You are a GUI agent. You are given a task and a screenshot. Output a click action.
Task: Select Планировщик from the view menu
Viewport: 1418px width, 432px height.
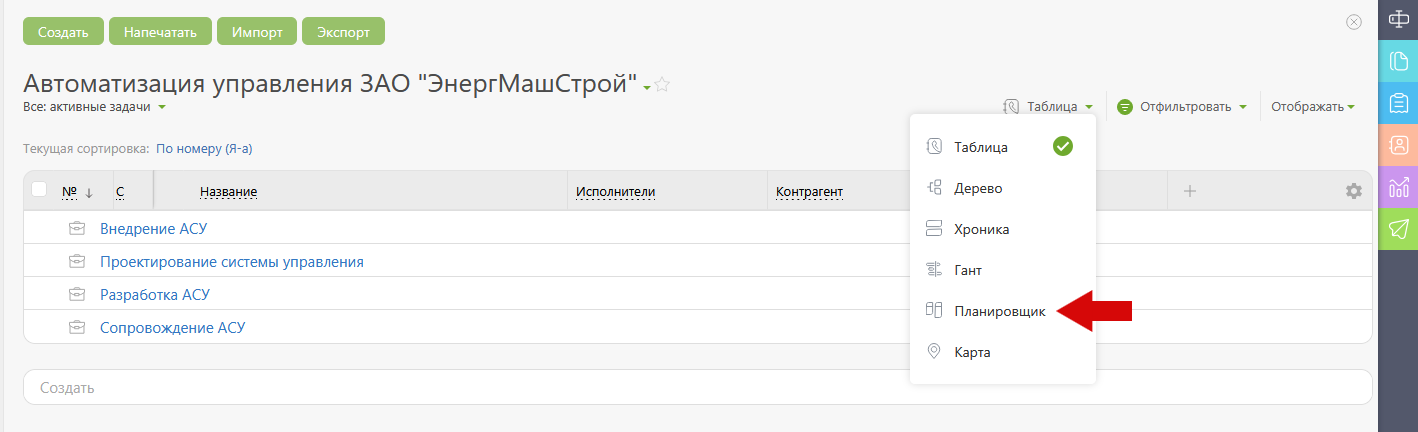[1000, 311]
